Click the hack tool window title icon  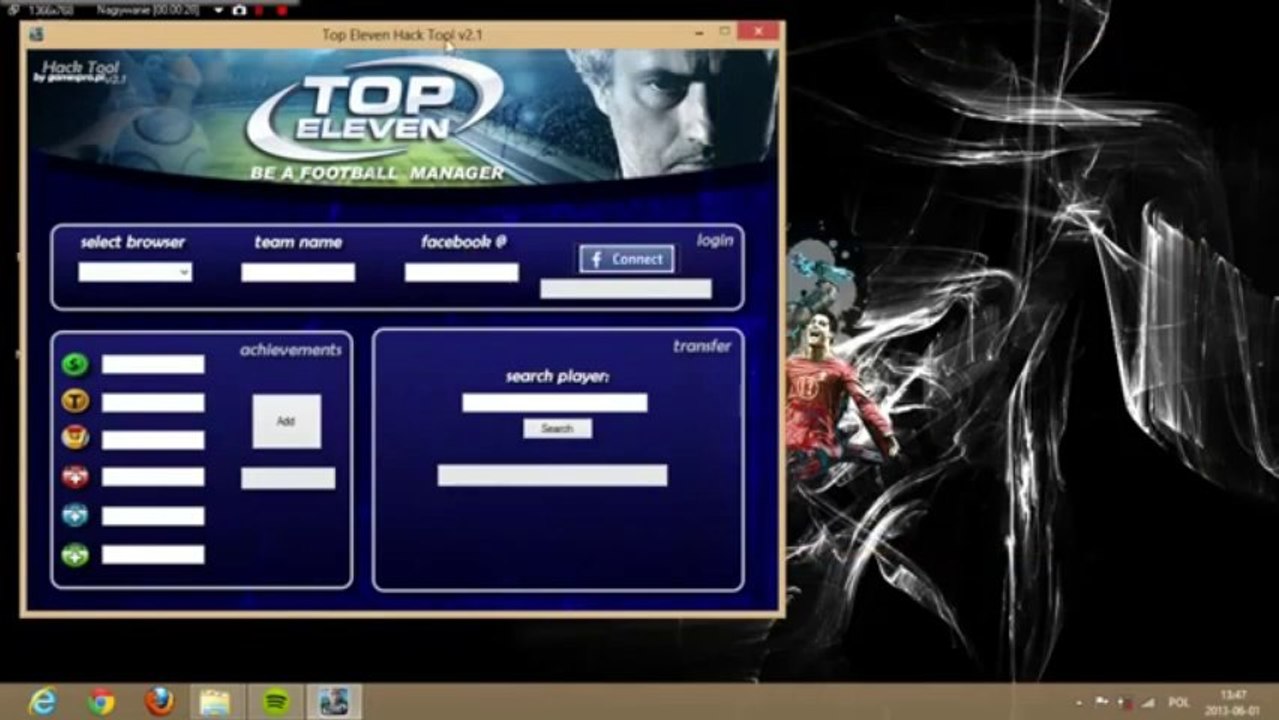pos(37,34)
